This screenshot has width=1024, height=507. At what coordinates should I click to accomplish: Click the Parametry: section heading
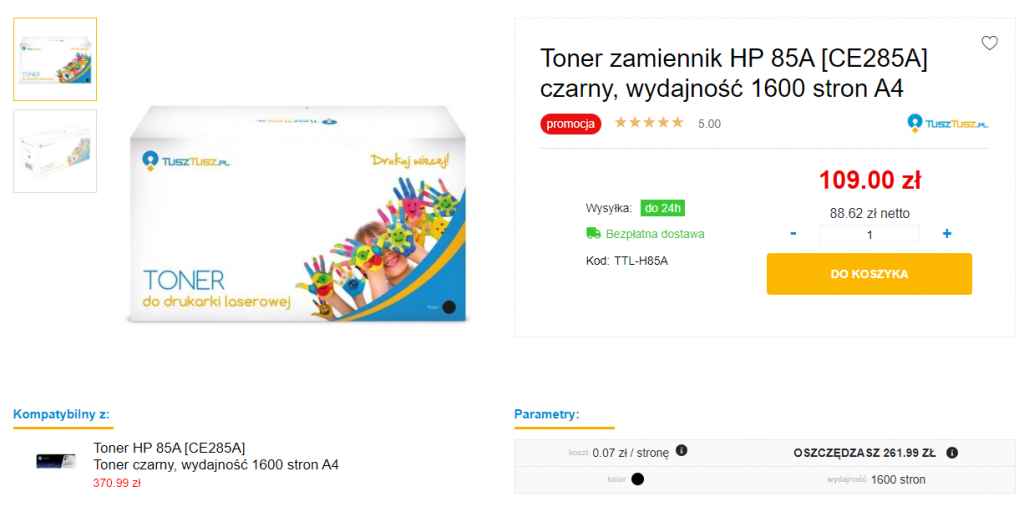(x=547, y=414)
